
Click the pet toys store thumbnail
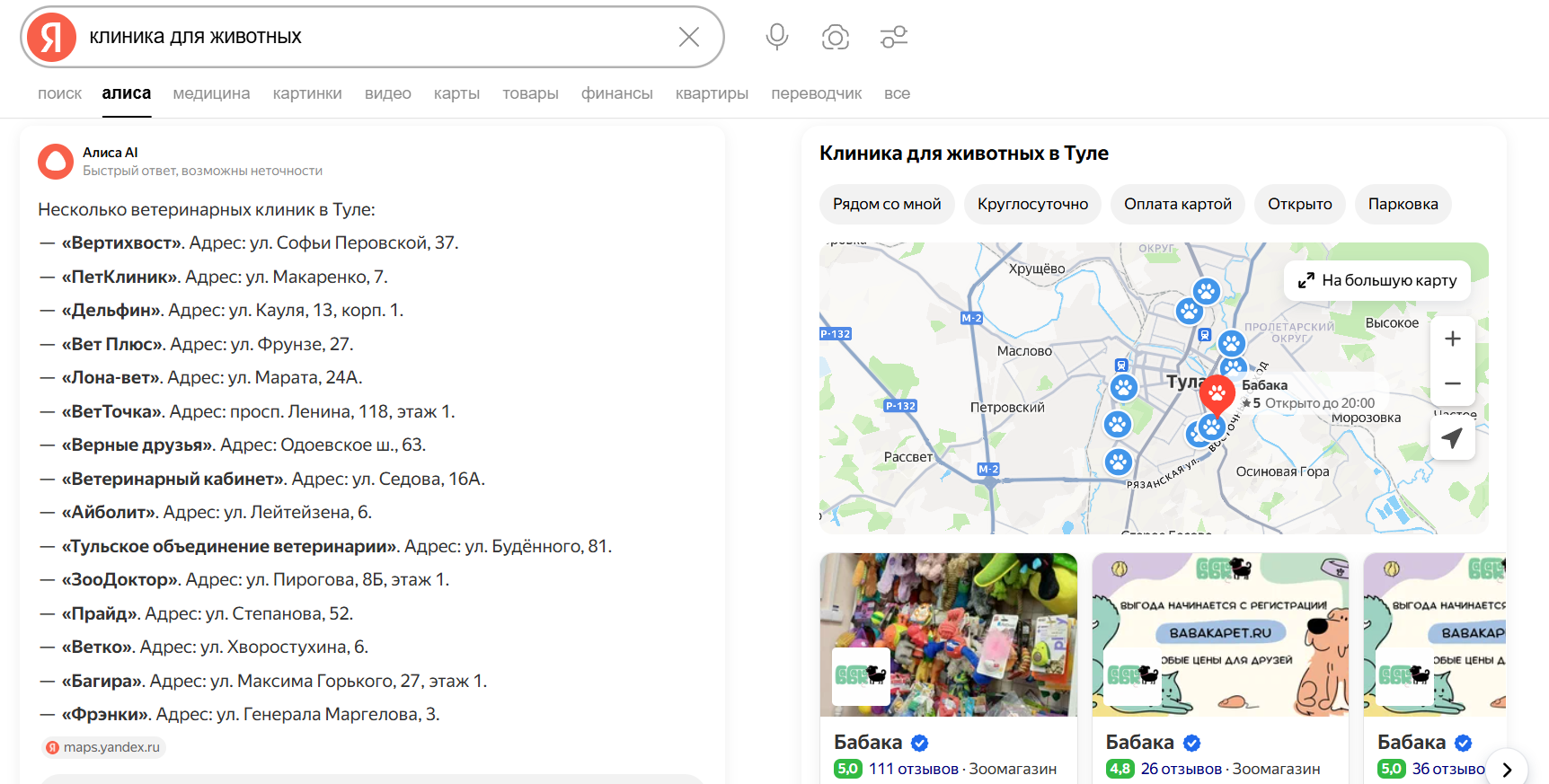tap(948, 634)
